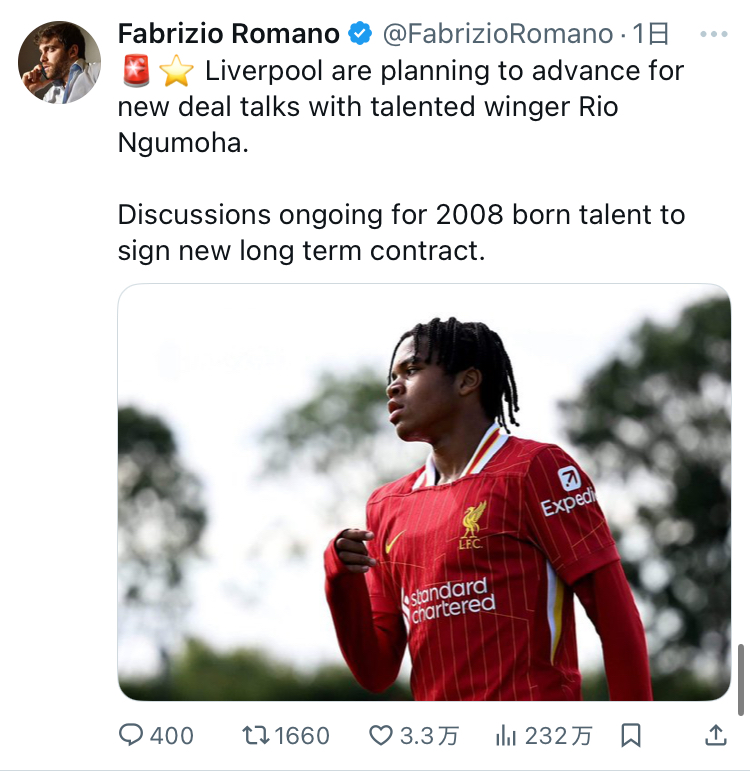
Task: Open Fabrizio Romano's profile avatar
Action: tap(59, 62)
